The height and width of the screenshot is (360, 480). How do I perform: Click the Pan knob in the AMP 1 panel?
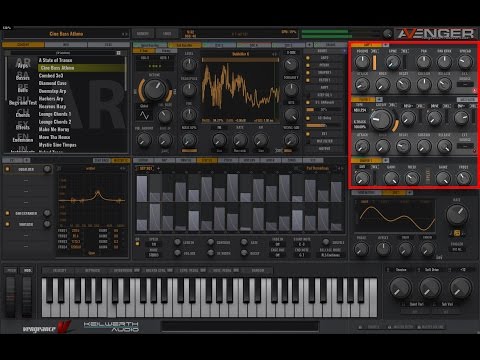(x=424, y=62)
